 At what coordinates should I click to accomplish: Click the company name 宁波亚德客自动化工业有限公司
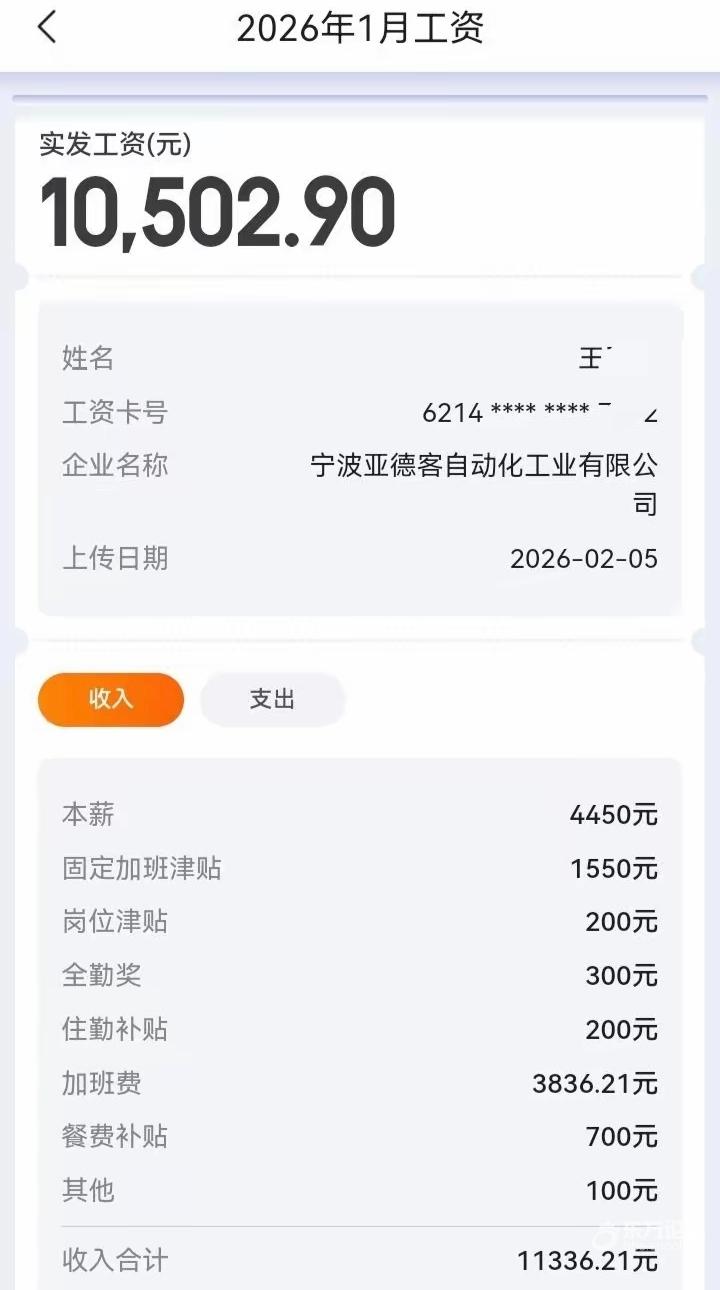484,466
